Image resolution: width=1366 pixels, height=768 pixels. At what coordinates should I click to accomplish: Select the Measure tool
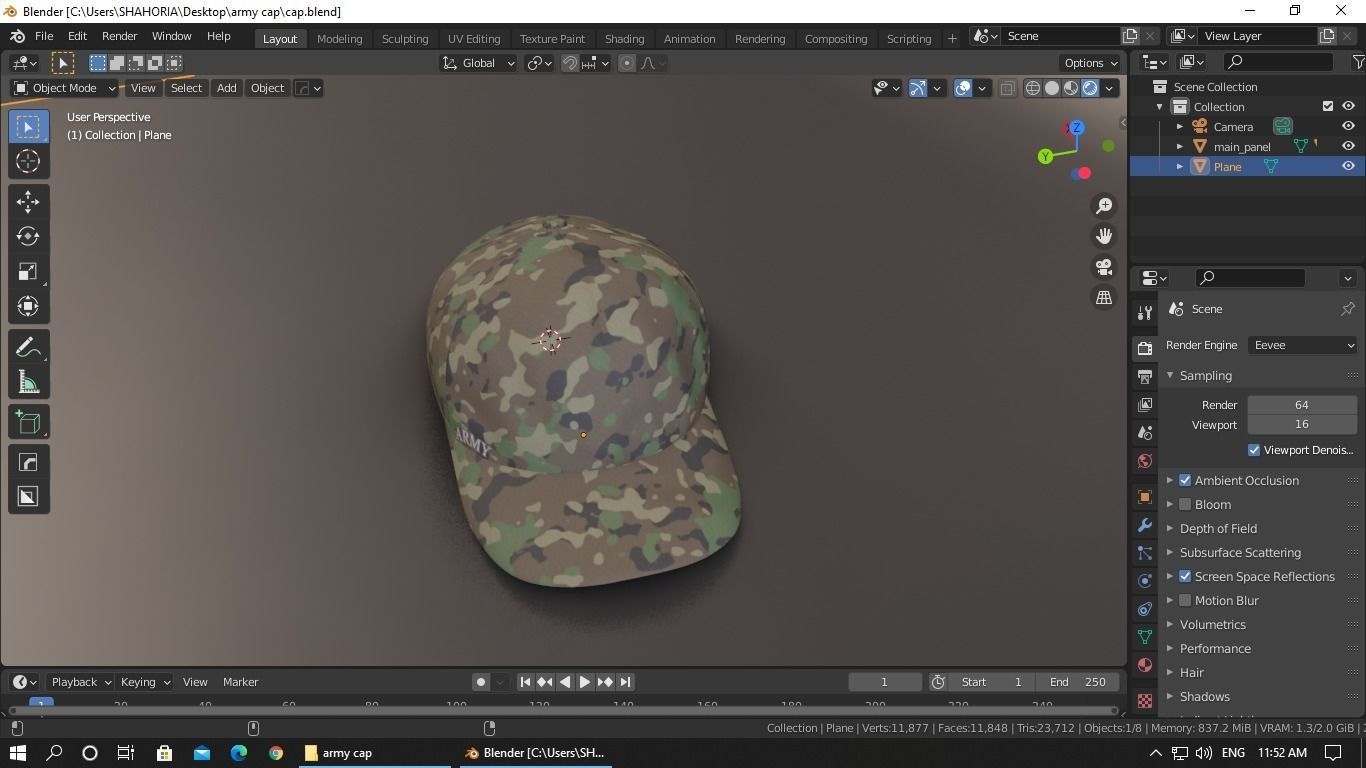point(28,382)
